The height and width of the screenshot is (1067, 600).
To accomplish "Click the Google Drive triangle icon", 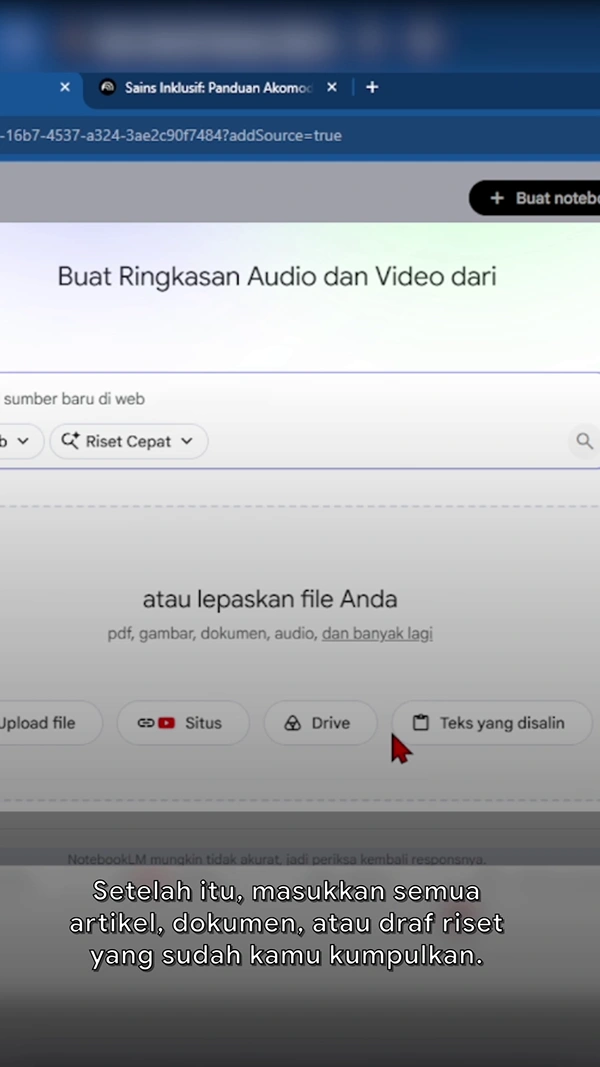I will click(x=293, y=723).
